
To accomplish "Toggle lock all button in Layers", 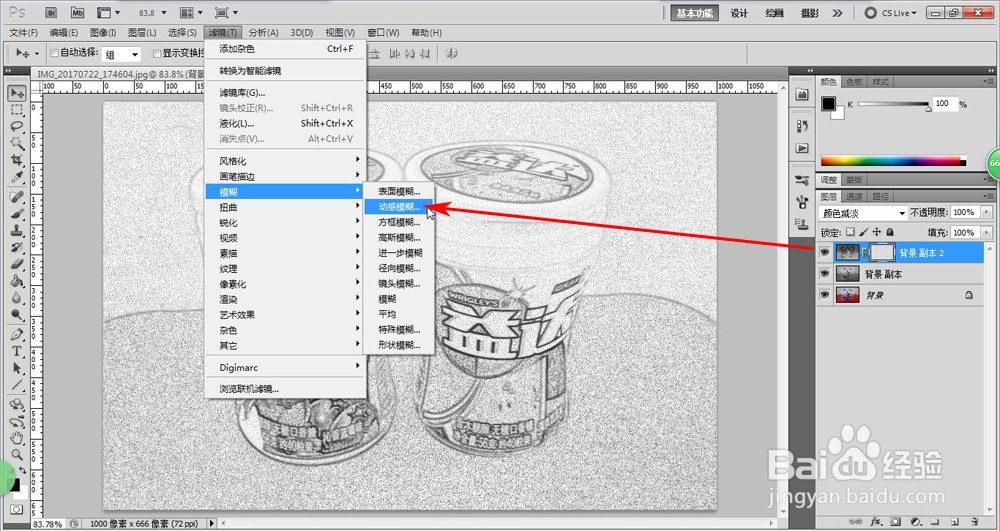I will pyautogui.click(x=890, y=232).
